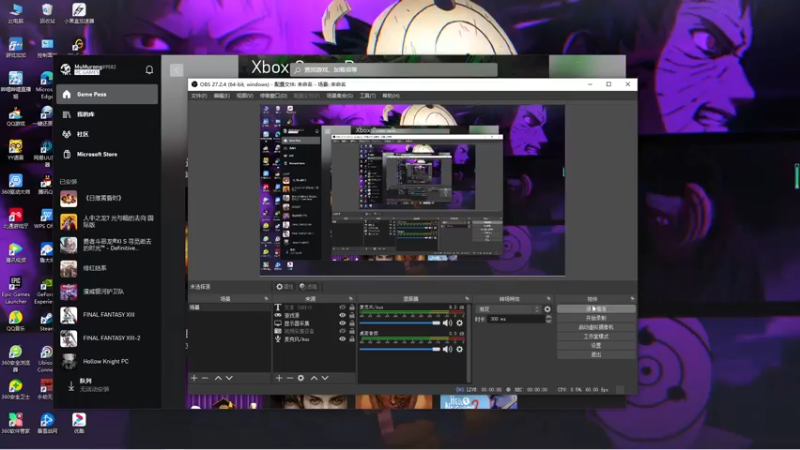Add a new source with the plus icon
This screenshot has height=450, width=800.
tap(279, 378)
